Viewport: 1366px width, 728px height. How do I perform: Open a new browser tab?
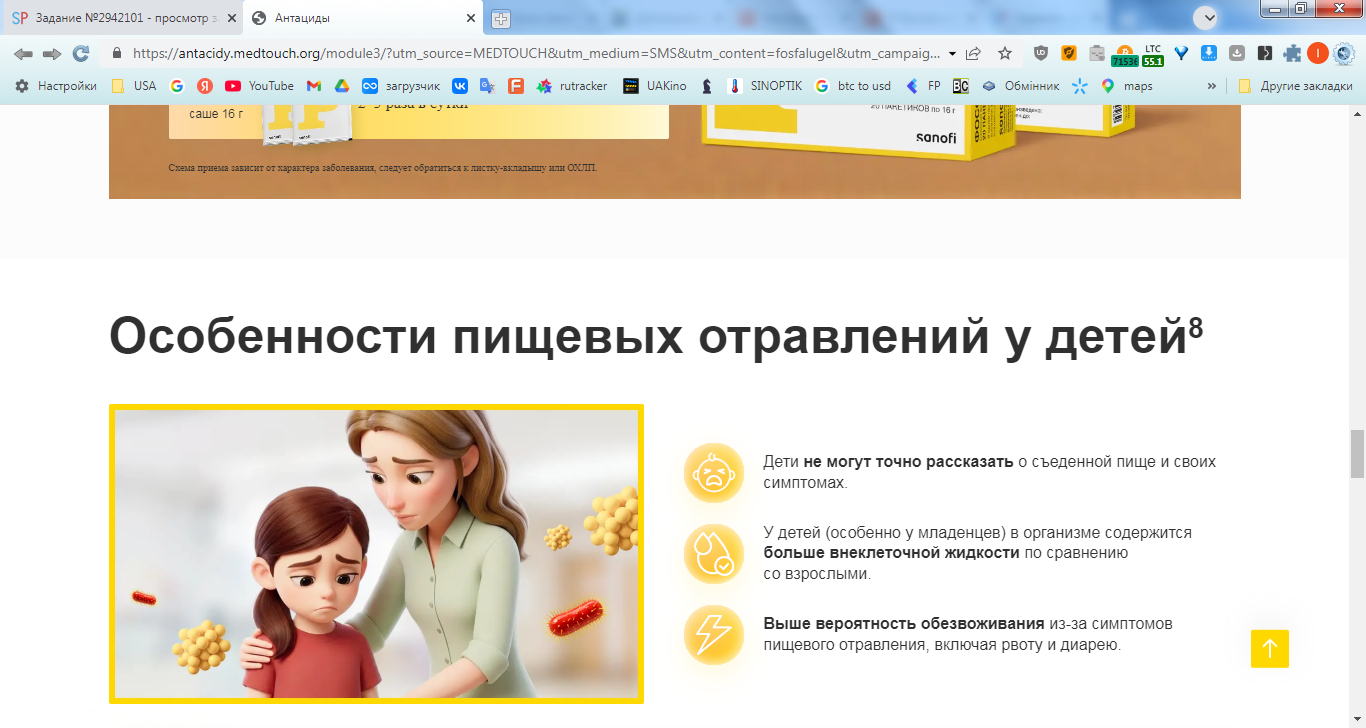501,19
